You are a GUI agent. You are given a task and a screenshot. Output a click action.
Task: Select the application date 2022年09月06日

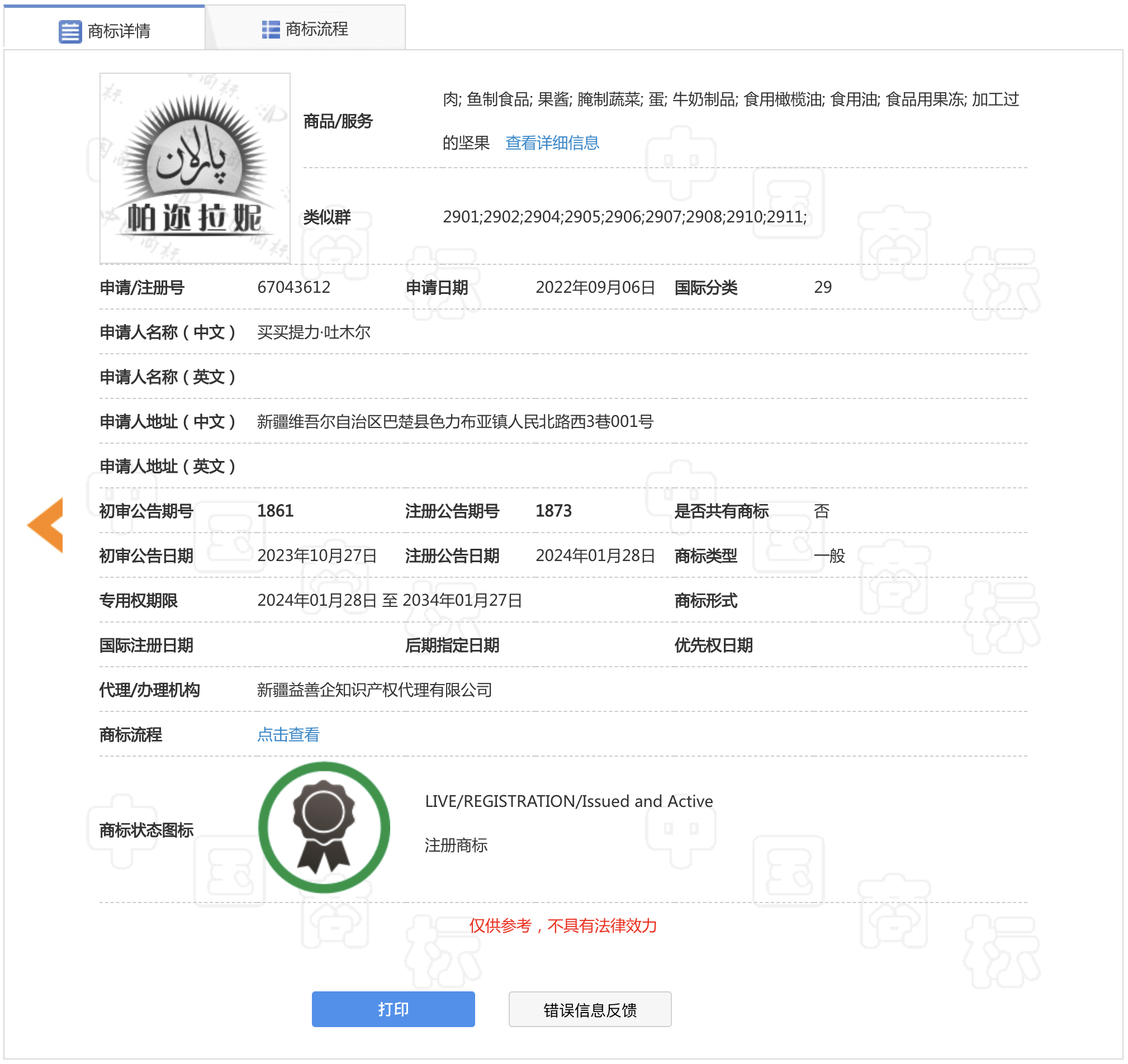tap(595, 288)
